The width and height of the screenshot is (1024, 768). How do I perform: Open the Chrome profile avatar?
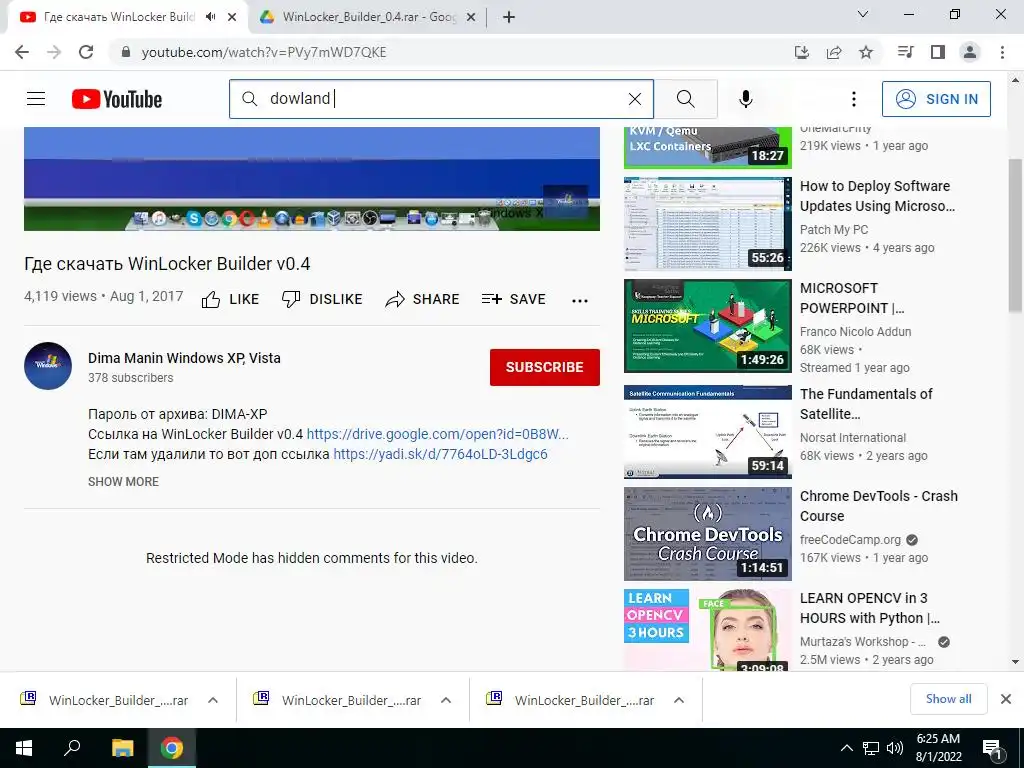click(x=970, y=52)
